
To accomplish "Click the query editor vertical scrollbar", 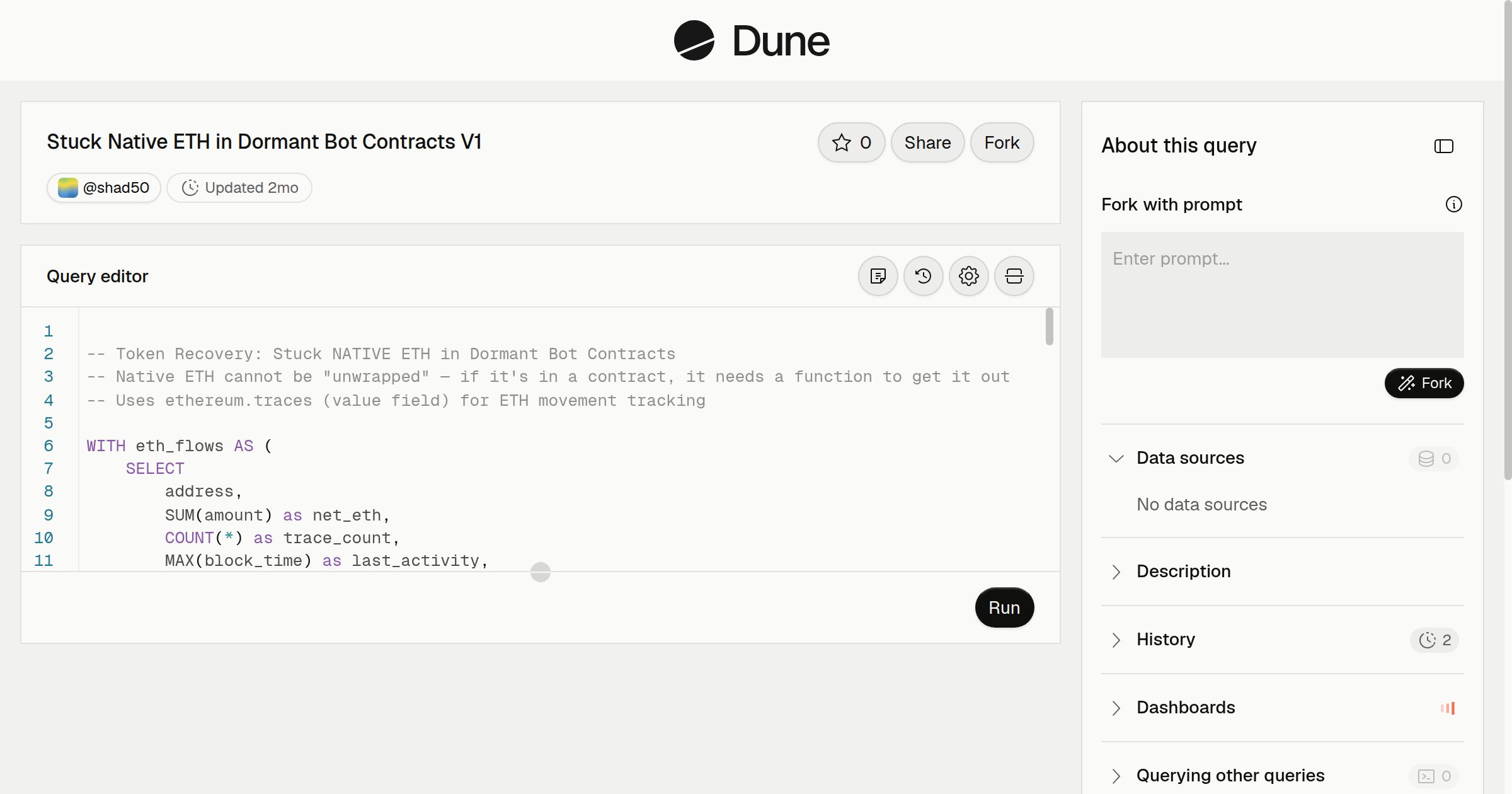I will [1049, 326].
